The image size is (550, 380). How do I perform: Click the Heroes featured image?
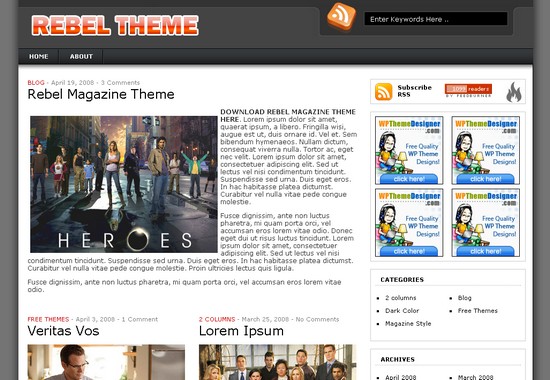point(124,184)
